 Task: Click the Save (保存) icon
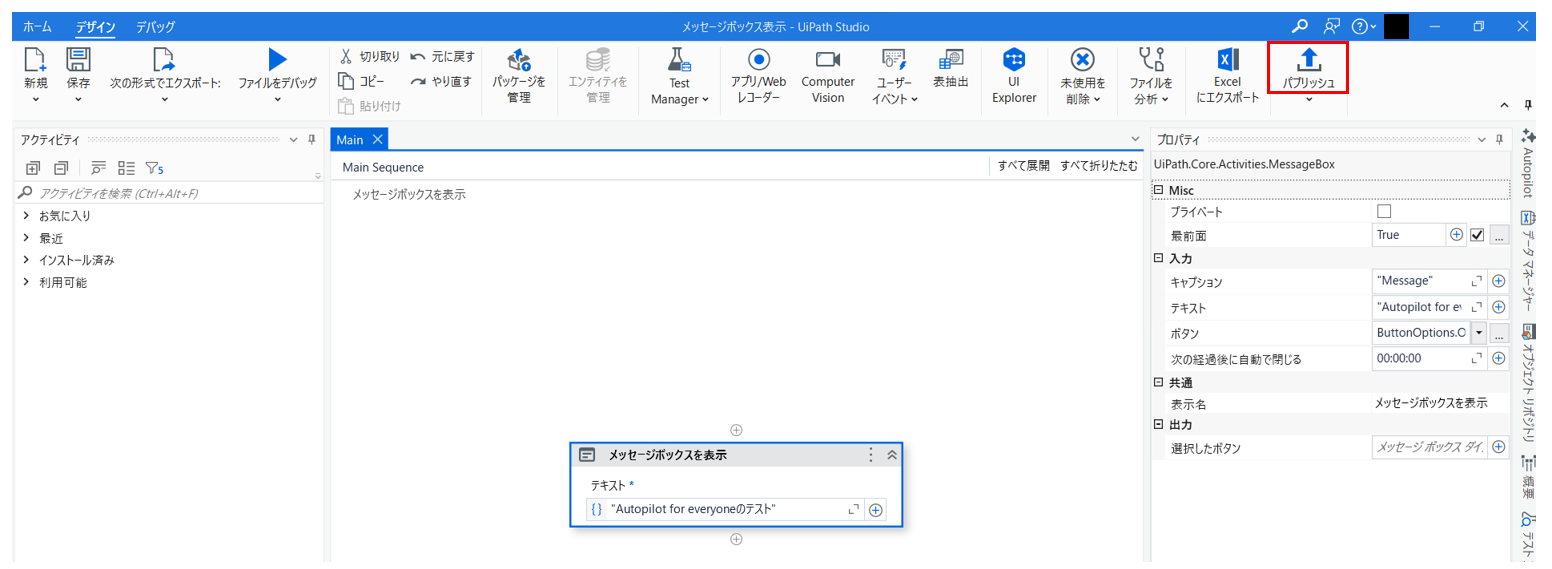point(78,60)
